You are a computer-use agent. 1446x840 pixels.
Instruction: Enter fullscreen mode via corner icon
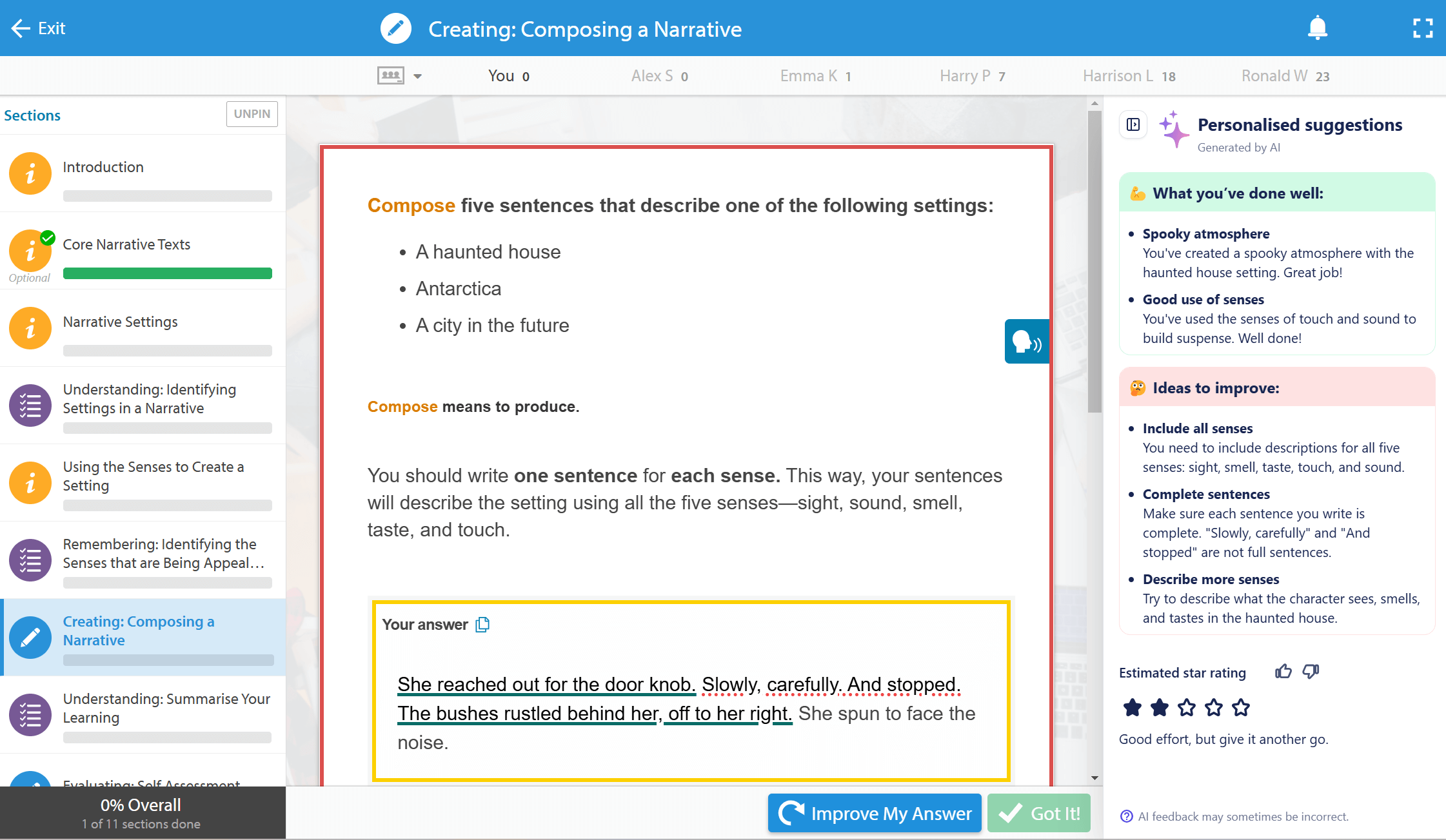[x=1422, y=28]
